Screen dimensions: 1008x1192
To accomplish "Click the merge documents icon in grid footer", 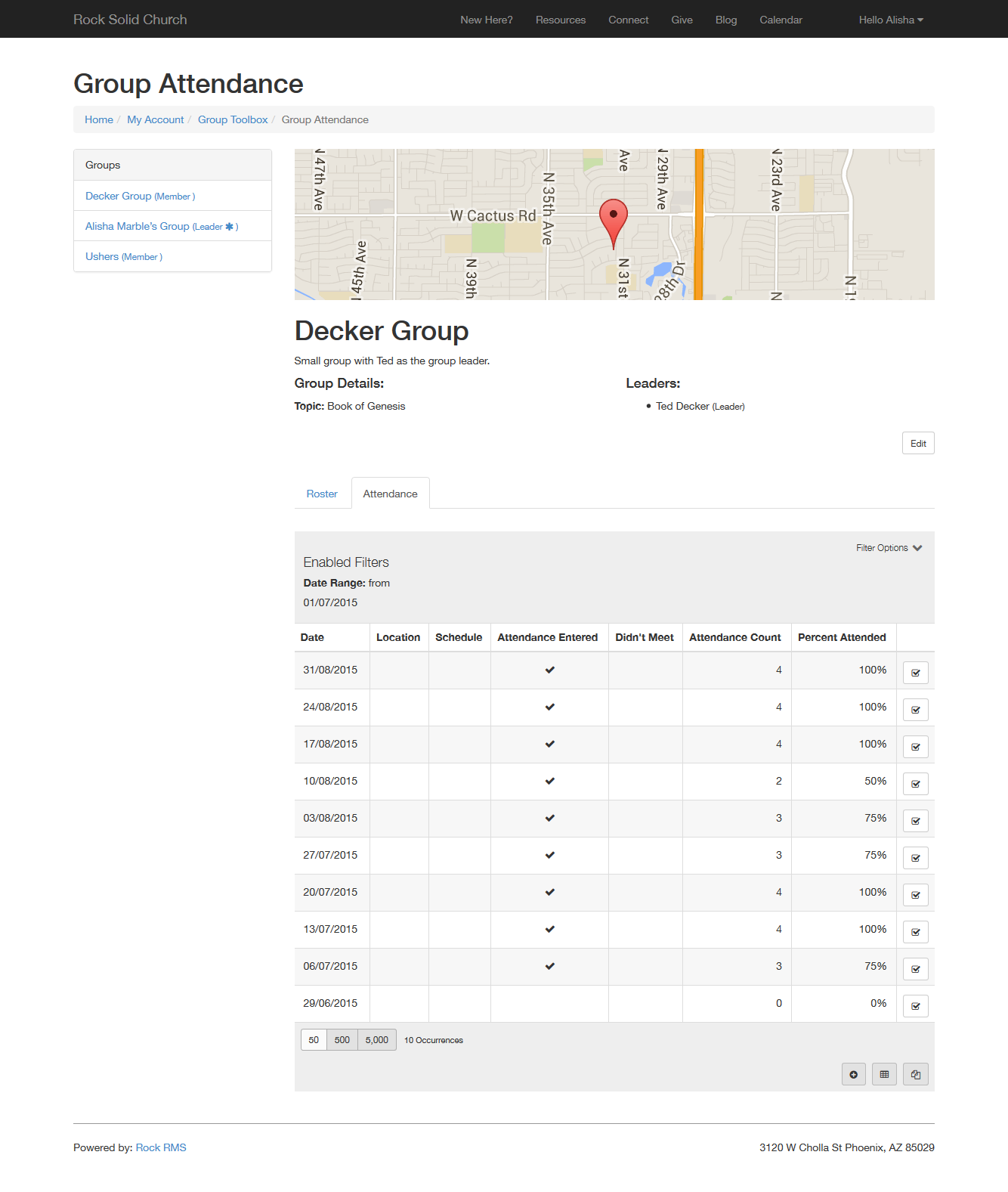I will click(x=915, y=1074).
